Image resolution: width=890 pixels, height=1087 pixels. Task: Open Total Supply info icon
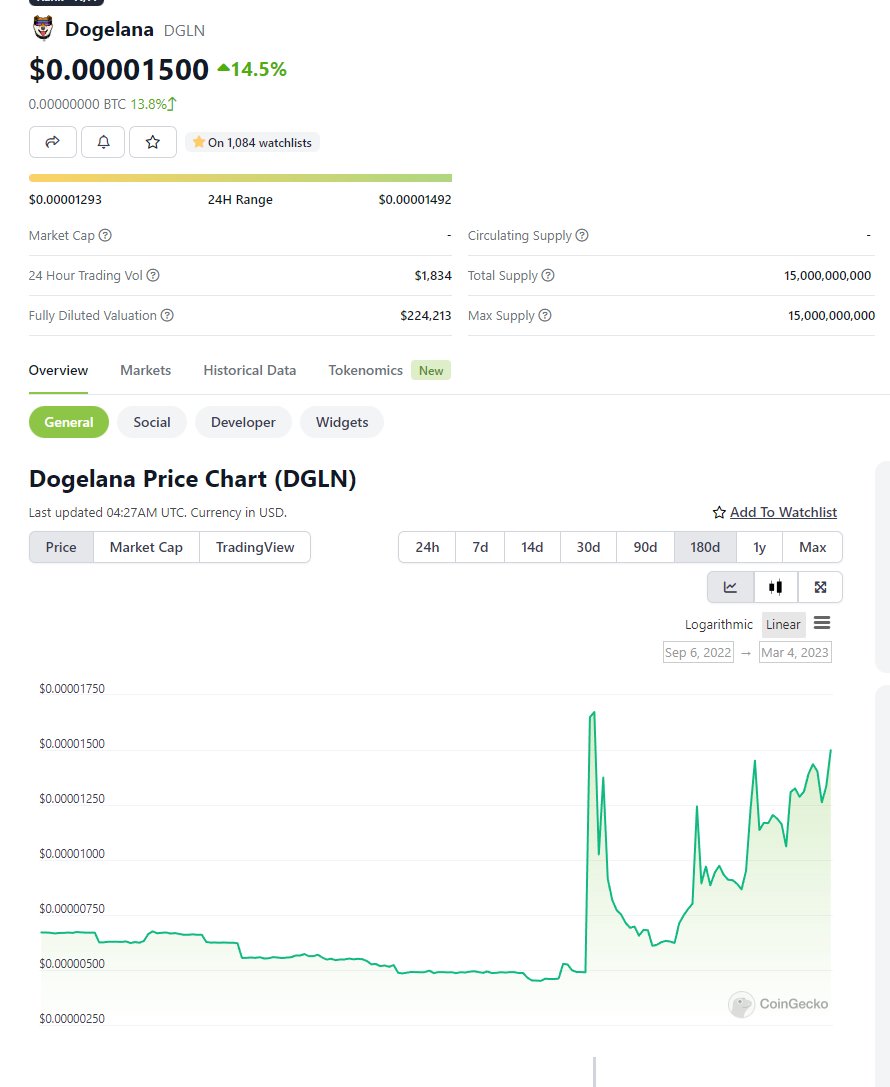548,275
